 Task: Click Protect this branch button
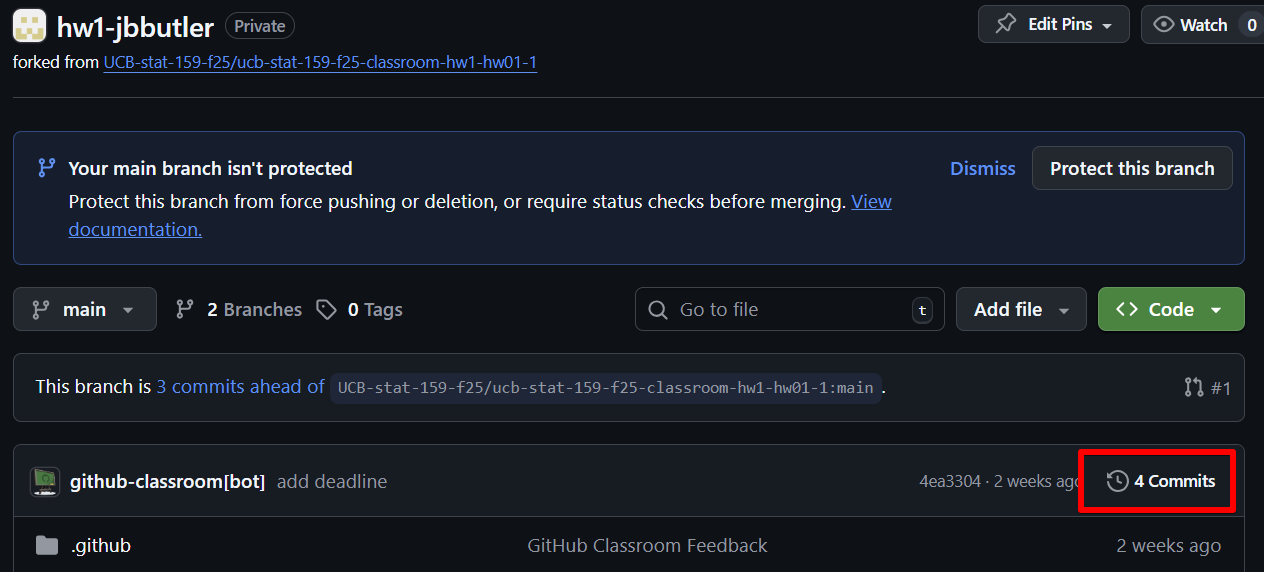coord(1132,169)
